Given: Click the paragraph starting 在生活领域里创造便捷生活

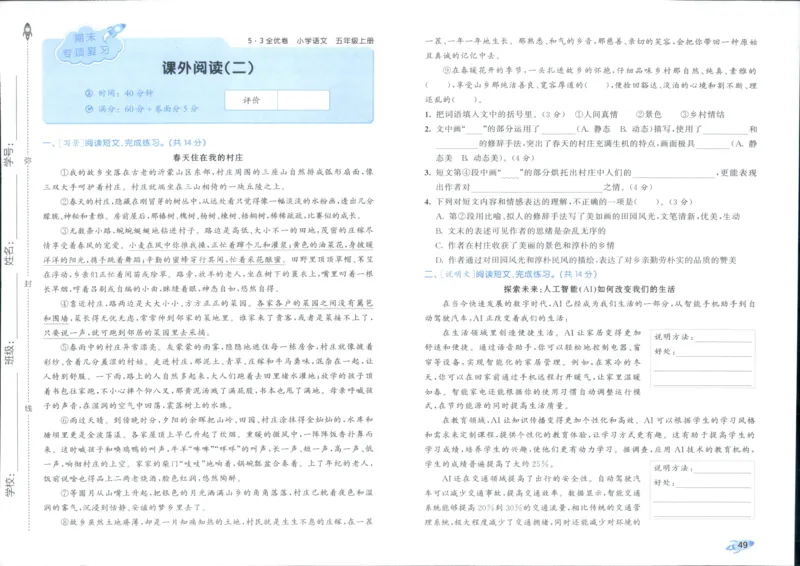Looking at the screenshot, I should pos(533,369).
